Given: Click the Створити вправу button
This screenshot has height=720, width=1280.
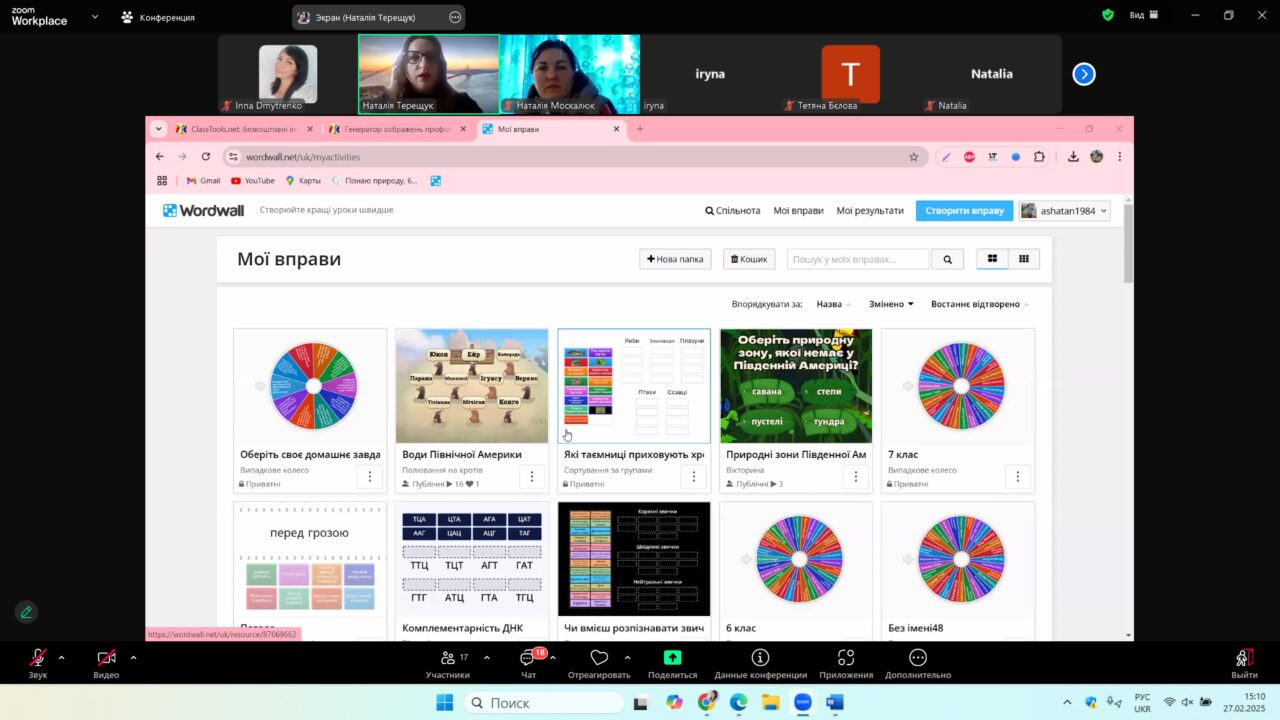Looking at the screenshot, I should (x=964, y=211).
